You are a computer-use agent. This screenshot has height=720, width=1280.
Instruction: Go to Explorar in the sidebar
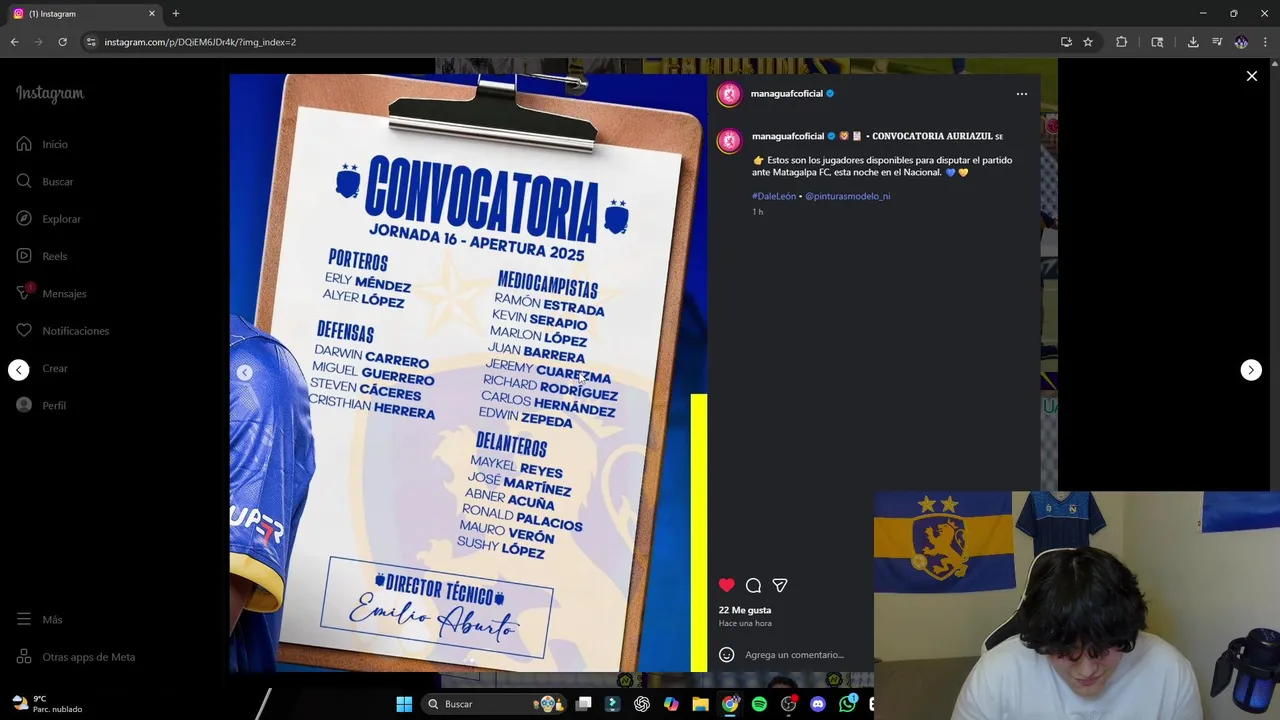pyautogui.click(x=48, y=219)
